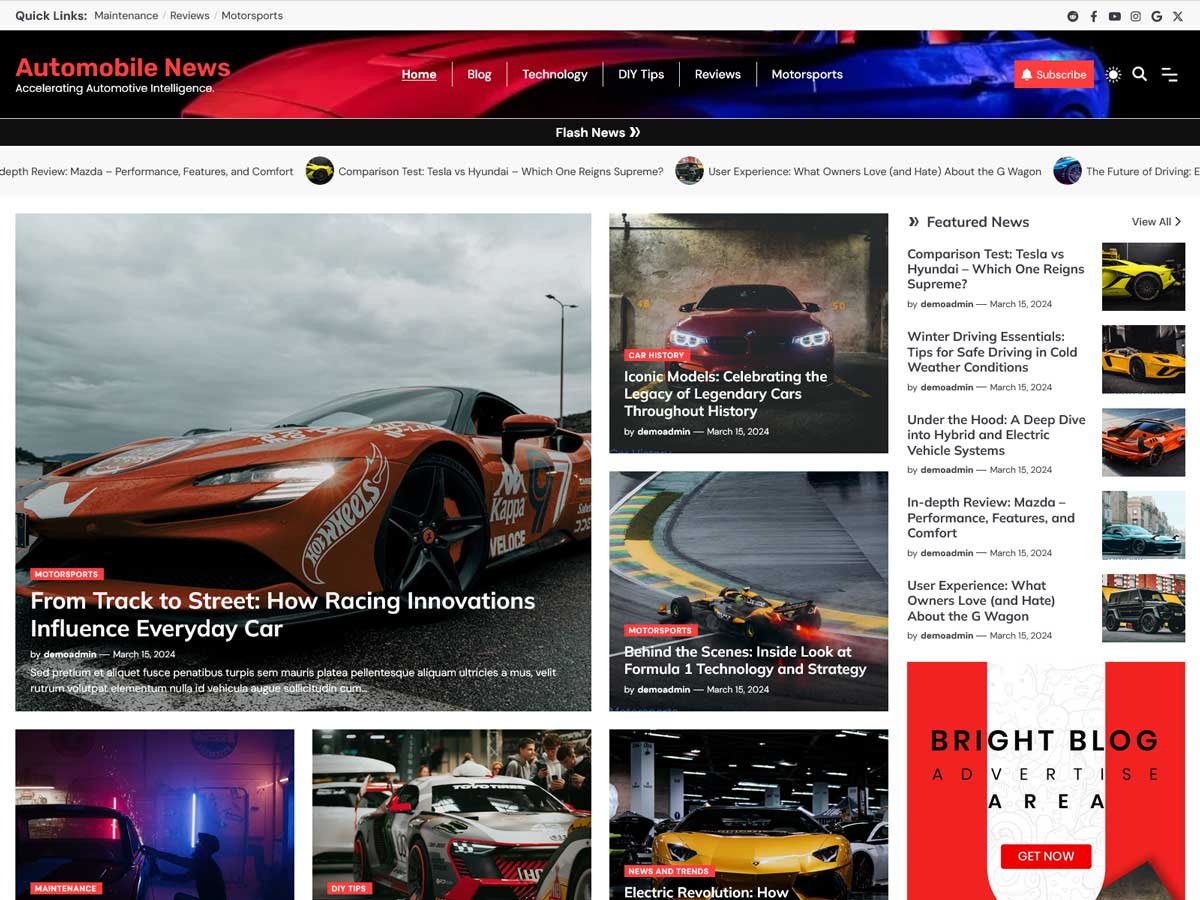The image size is (1200, 900).
Task: Expand Featured News via View All arrow
Action: pyautogui.click(x=1157, y=222)
